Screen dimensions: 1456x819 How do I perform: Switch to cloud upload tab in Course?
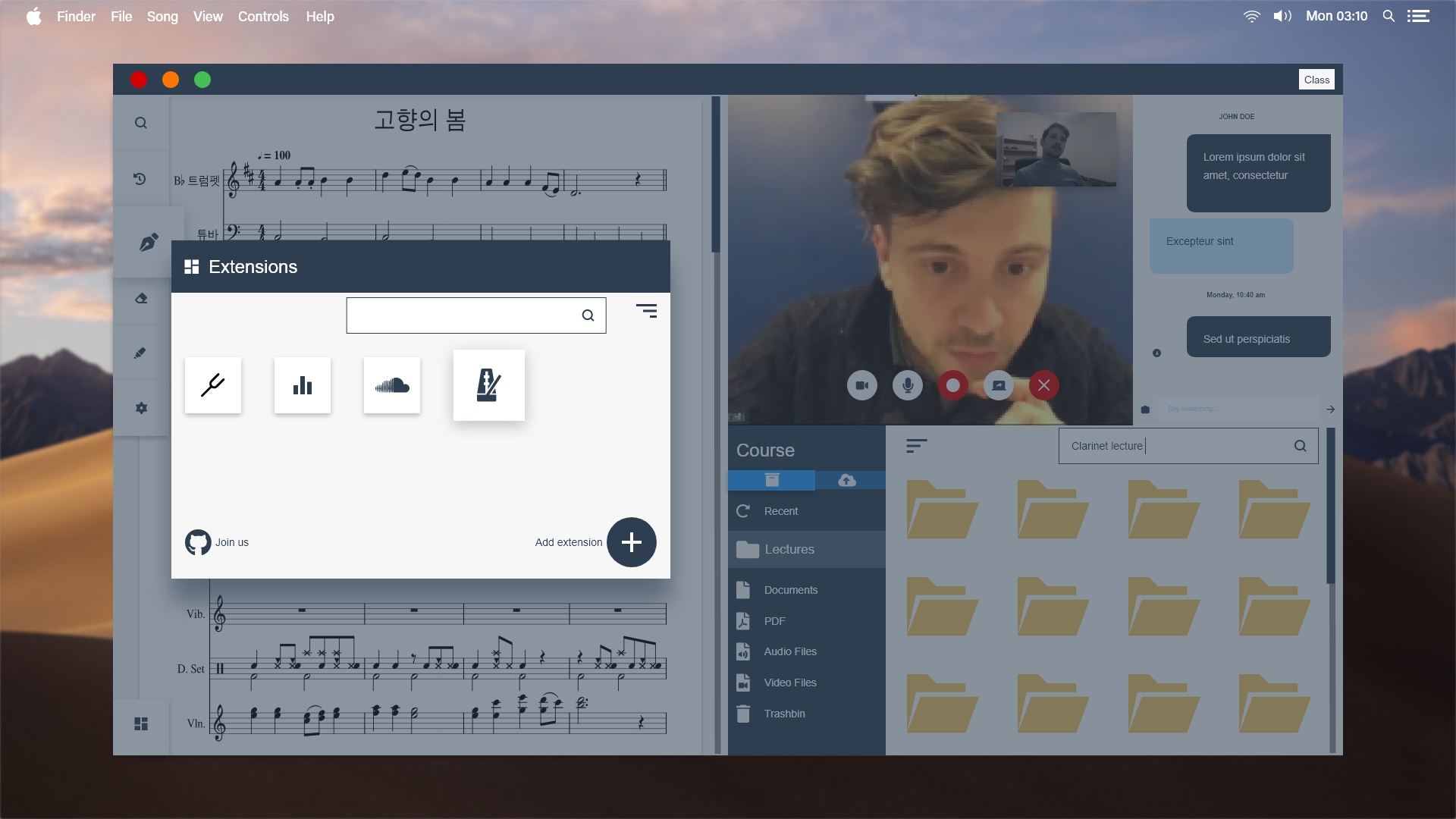click(x=847, y=480)
